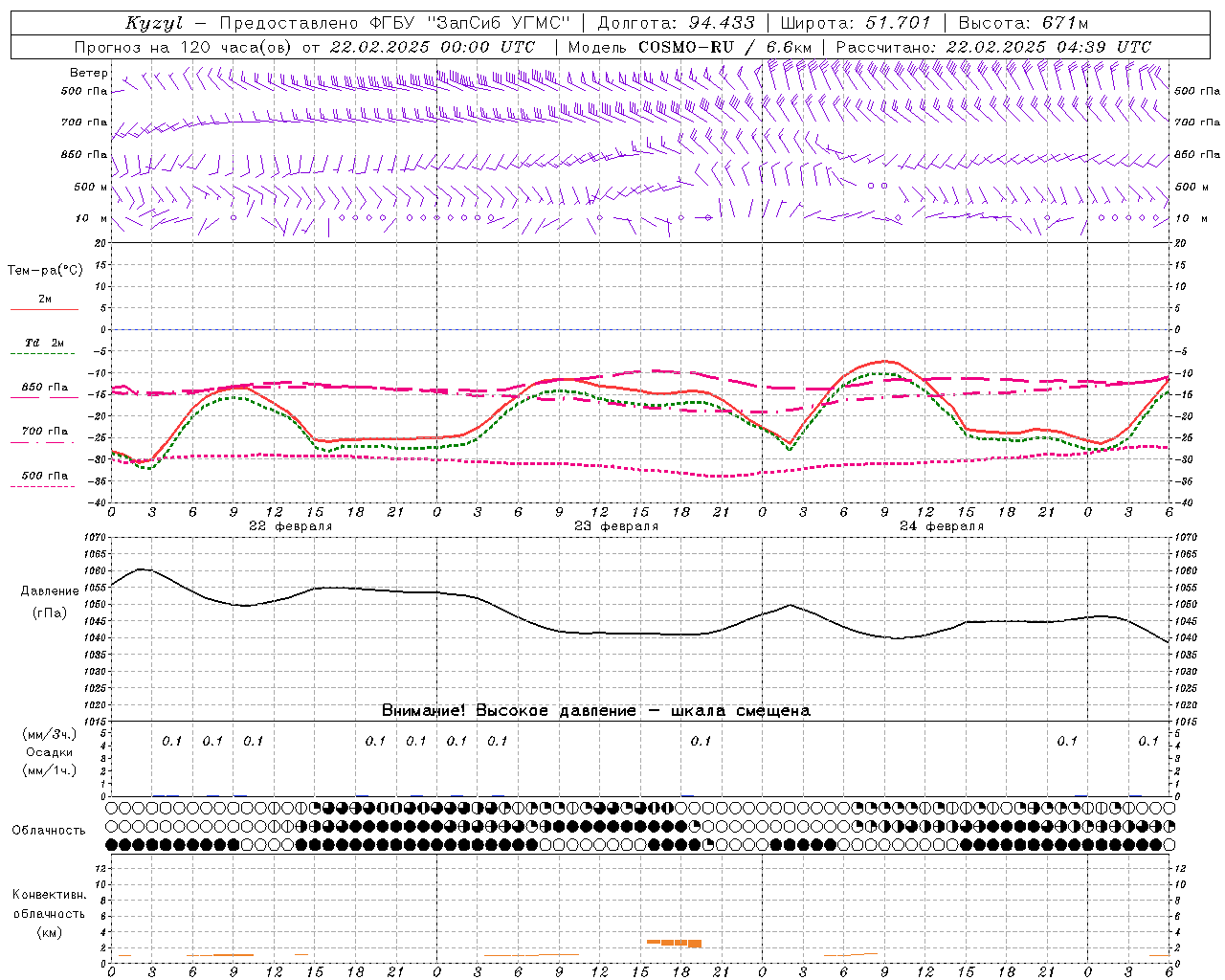Click the (мм/1ч.) precipitation unit label
This screenshot has width=1225, height=980.
coord(50,770)
